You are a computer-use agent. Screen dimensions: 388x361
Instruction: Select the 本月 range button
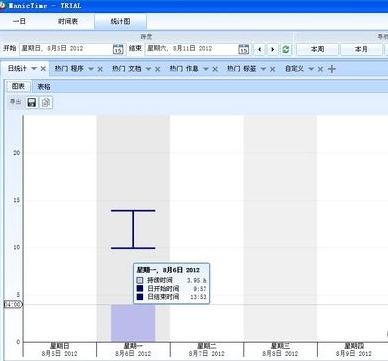361,49
